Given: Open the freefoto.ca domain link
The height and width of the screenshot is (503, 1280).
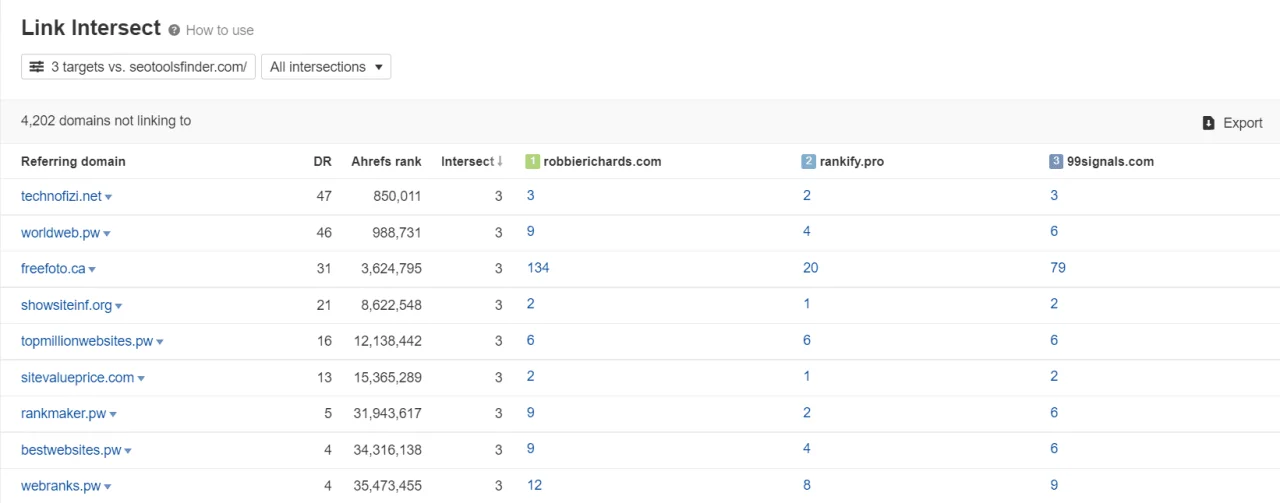Looking at the screenshot, I should pyautogui.click(x=53, y=268).
